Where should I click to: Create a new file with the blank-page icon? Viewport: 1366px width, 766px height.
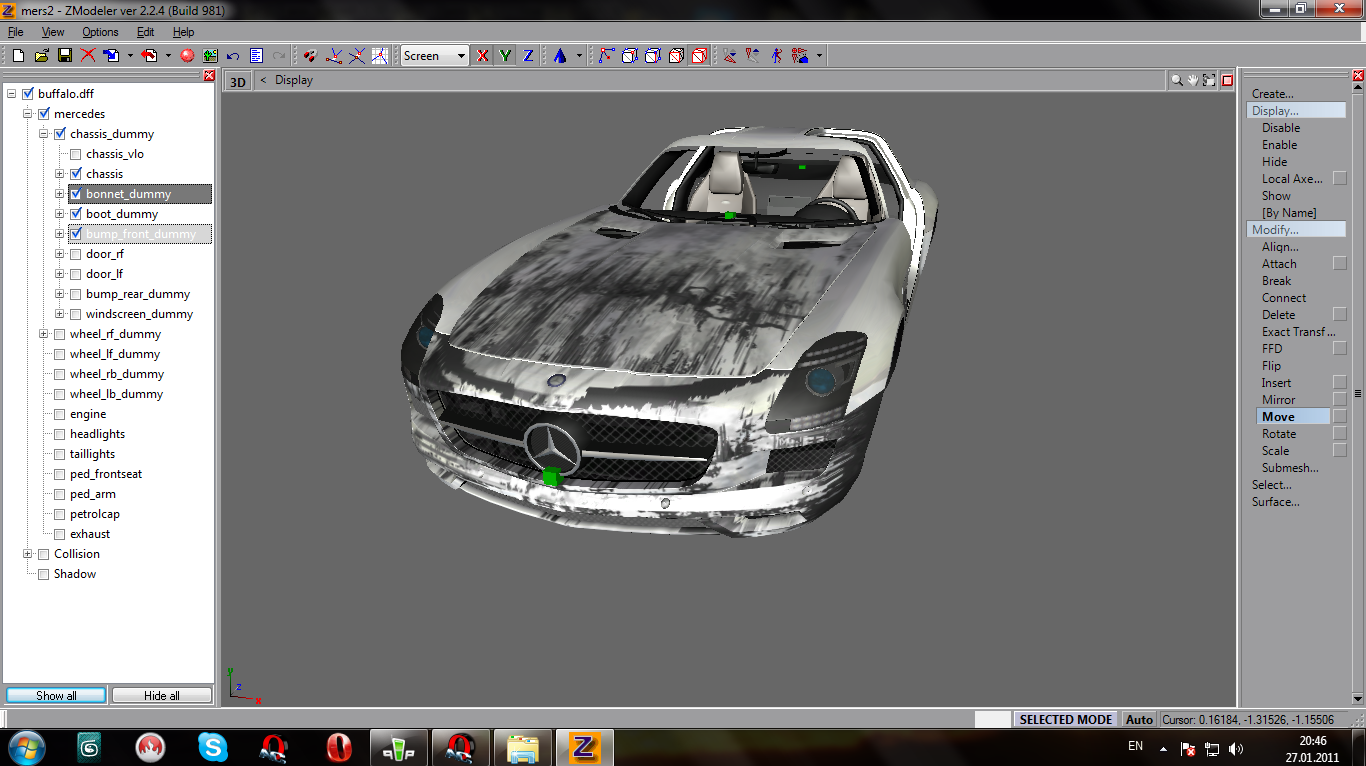(x=18, y=56)
